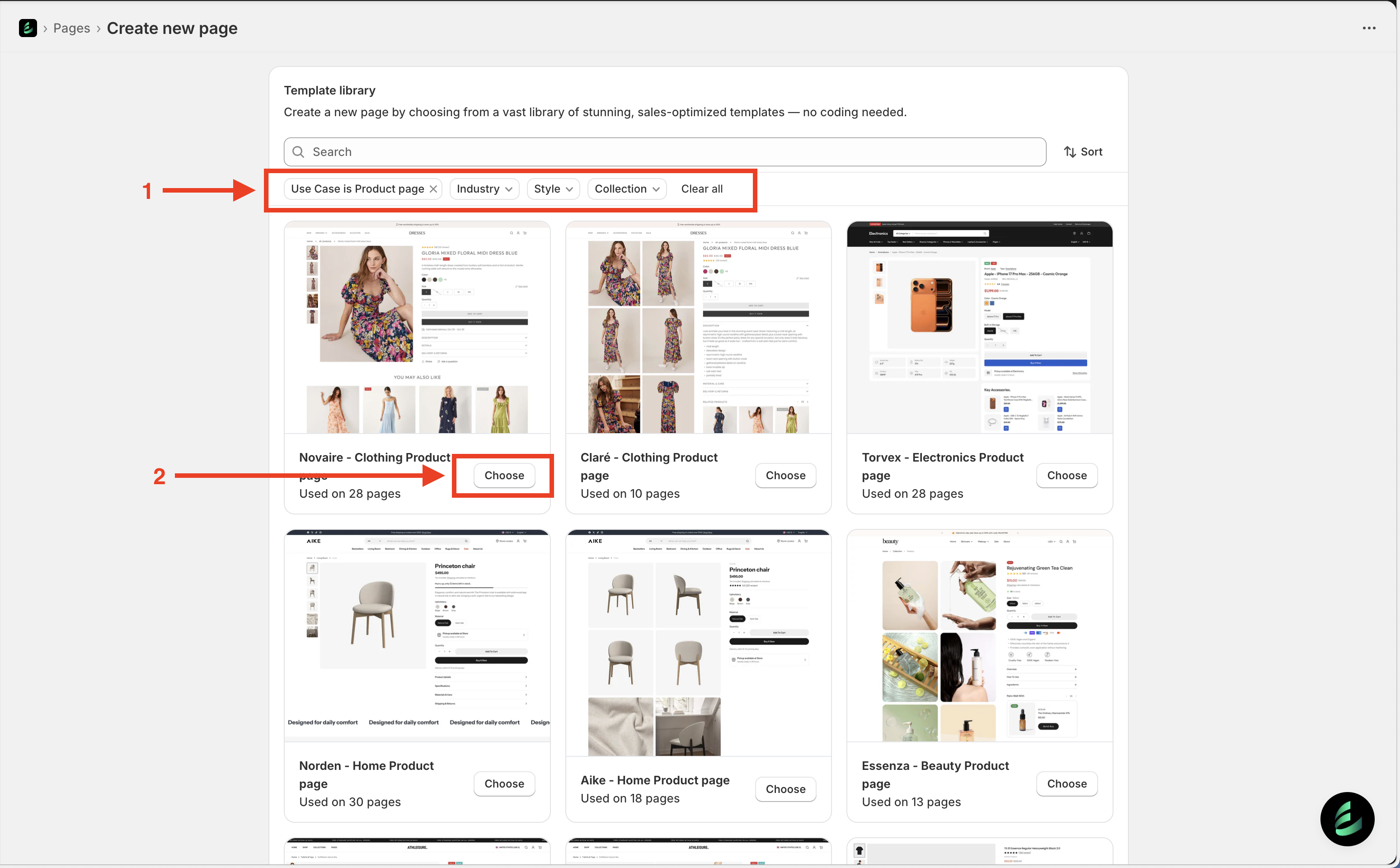
Task: Choose the Novaire Clothing Product template
Action: (504, 475)
